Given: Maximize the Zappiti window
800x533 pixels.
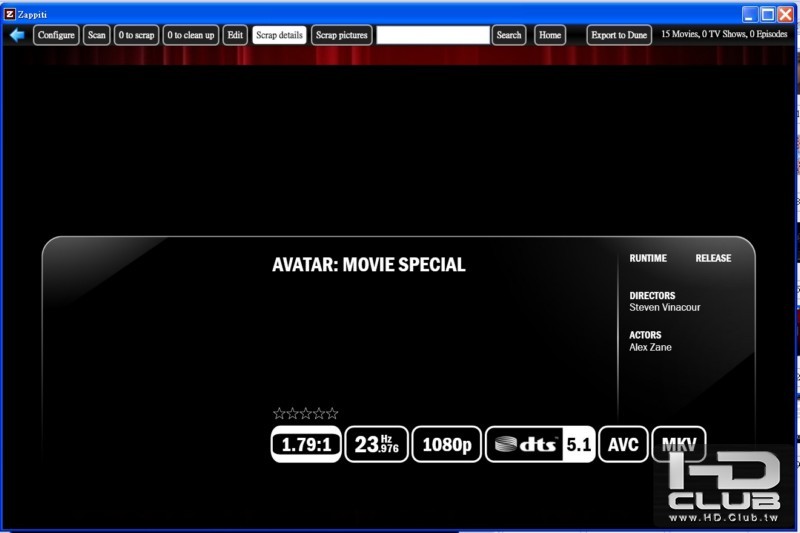Looking at the screenshot, I should (767, 14).
